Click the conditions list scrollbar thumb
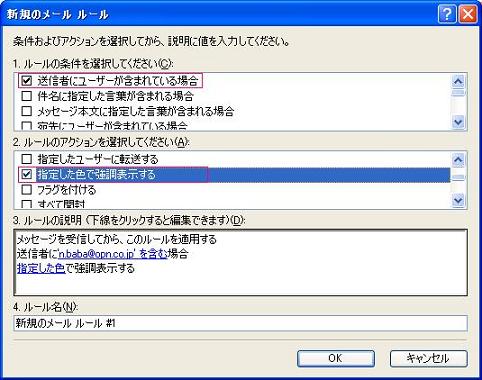 458,92
